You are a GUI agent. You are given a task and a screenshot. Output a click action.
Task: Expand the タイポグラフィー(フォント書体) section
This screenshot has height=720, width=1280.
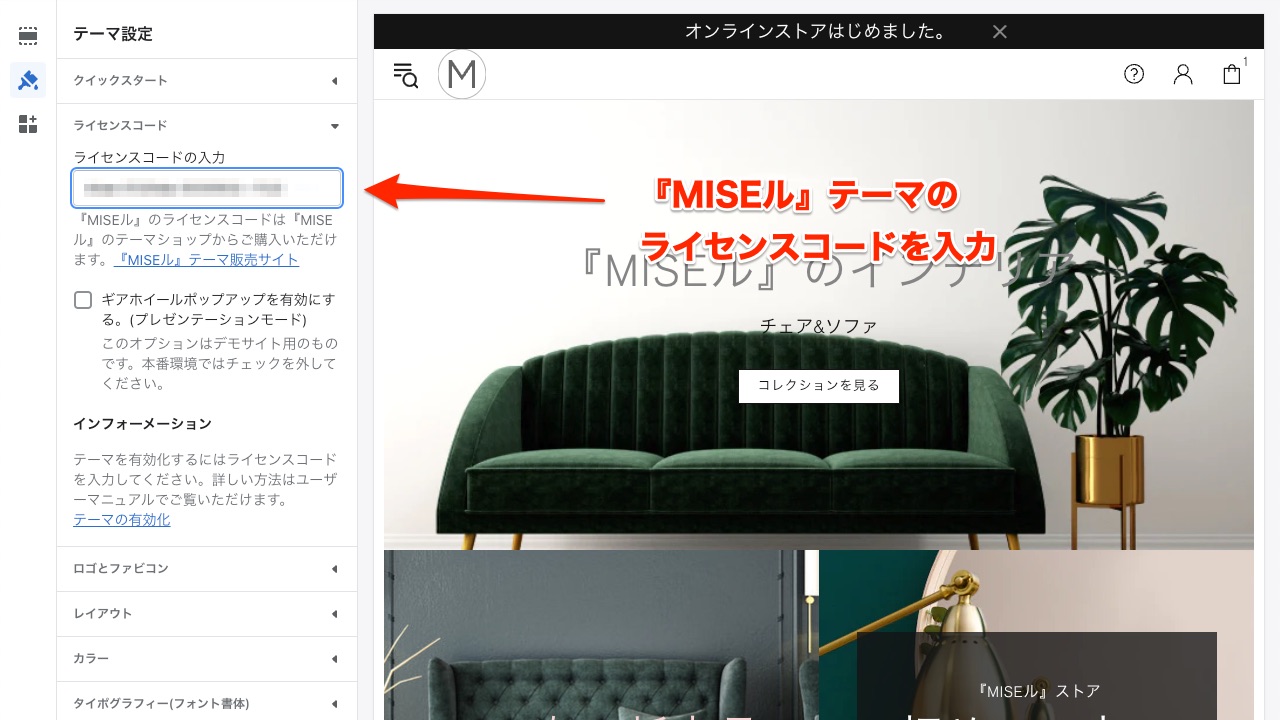[207, 703]
